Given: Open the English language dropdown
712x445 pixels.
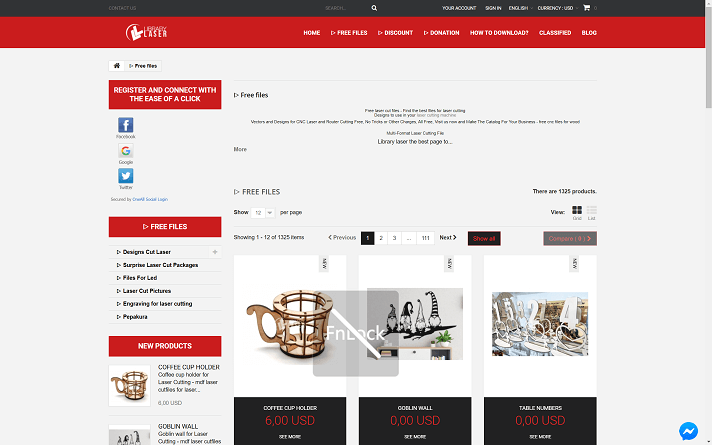Looking at the screenshot, I should tap(520, 8).
